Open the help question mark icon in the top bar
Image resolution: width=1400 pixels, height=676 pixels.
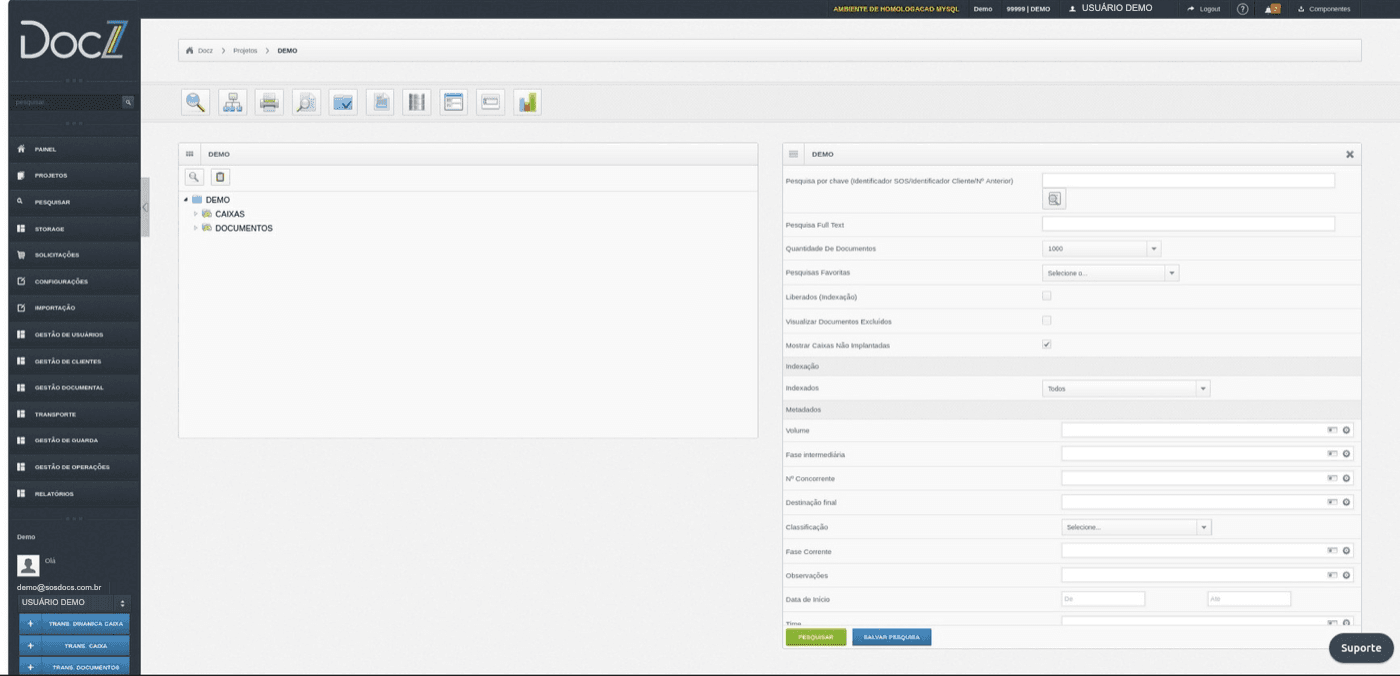tap(1243, 9)
